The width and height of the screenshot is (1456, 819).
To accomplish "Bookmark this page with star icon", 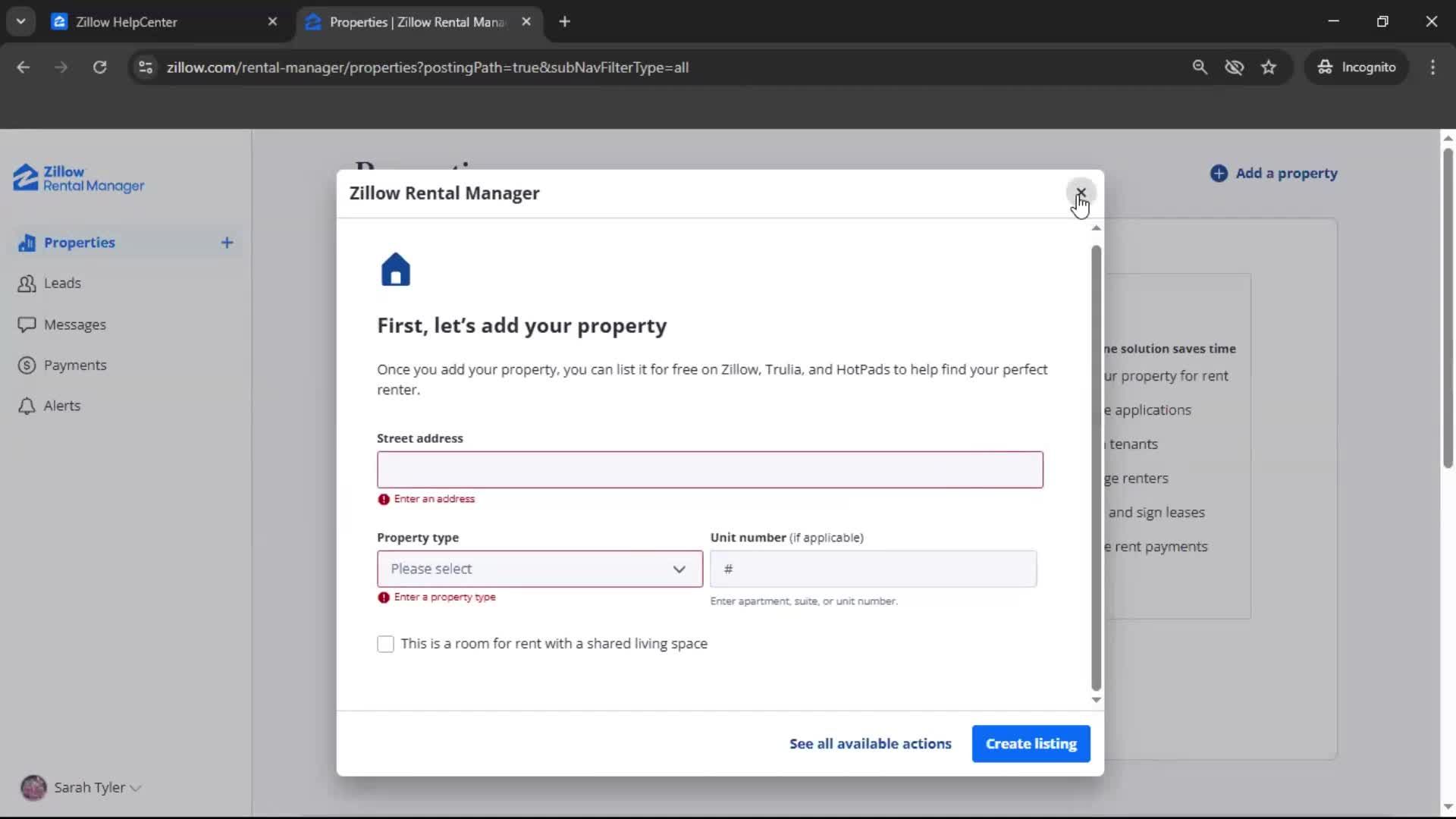I will [1269, 67].
